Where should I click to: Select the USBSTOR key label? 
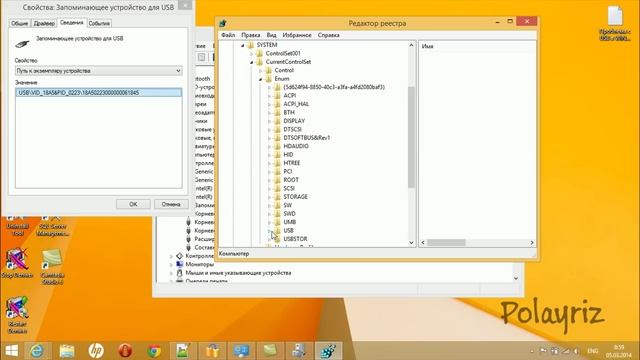(296, 239)
